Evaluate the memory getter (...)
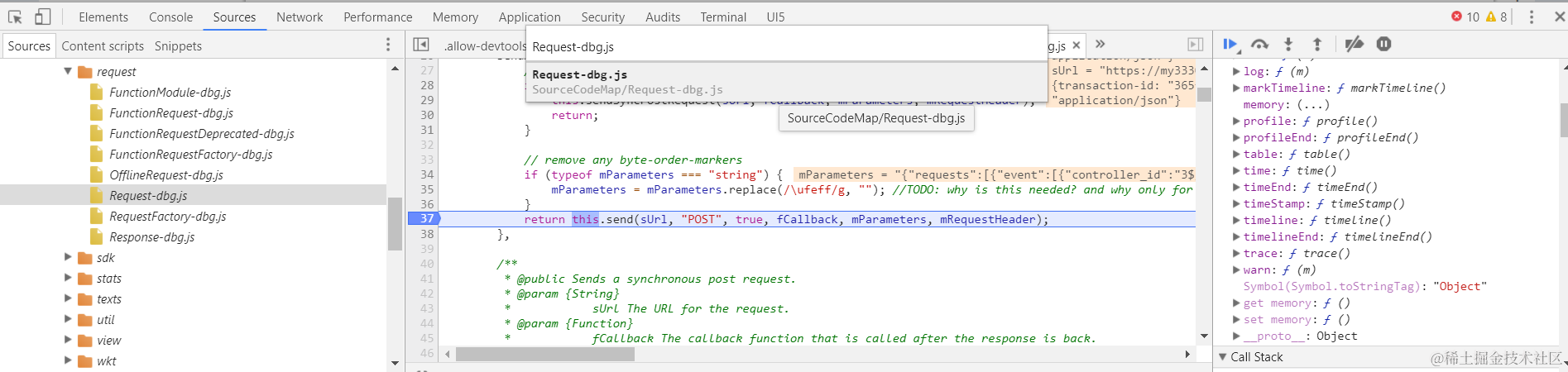Image resolution: width=1568 pixels, height=372 pixels. tap(1312, 104)
